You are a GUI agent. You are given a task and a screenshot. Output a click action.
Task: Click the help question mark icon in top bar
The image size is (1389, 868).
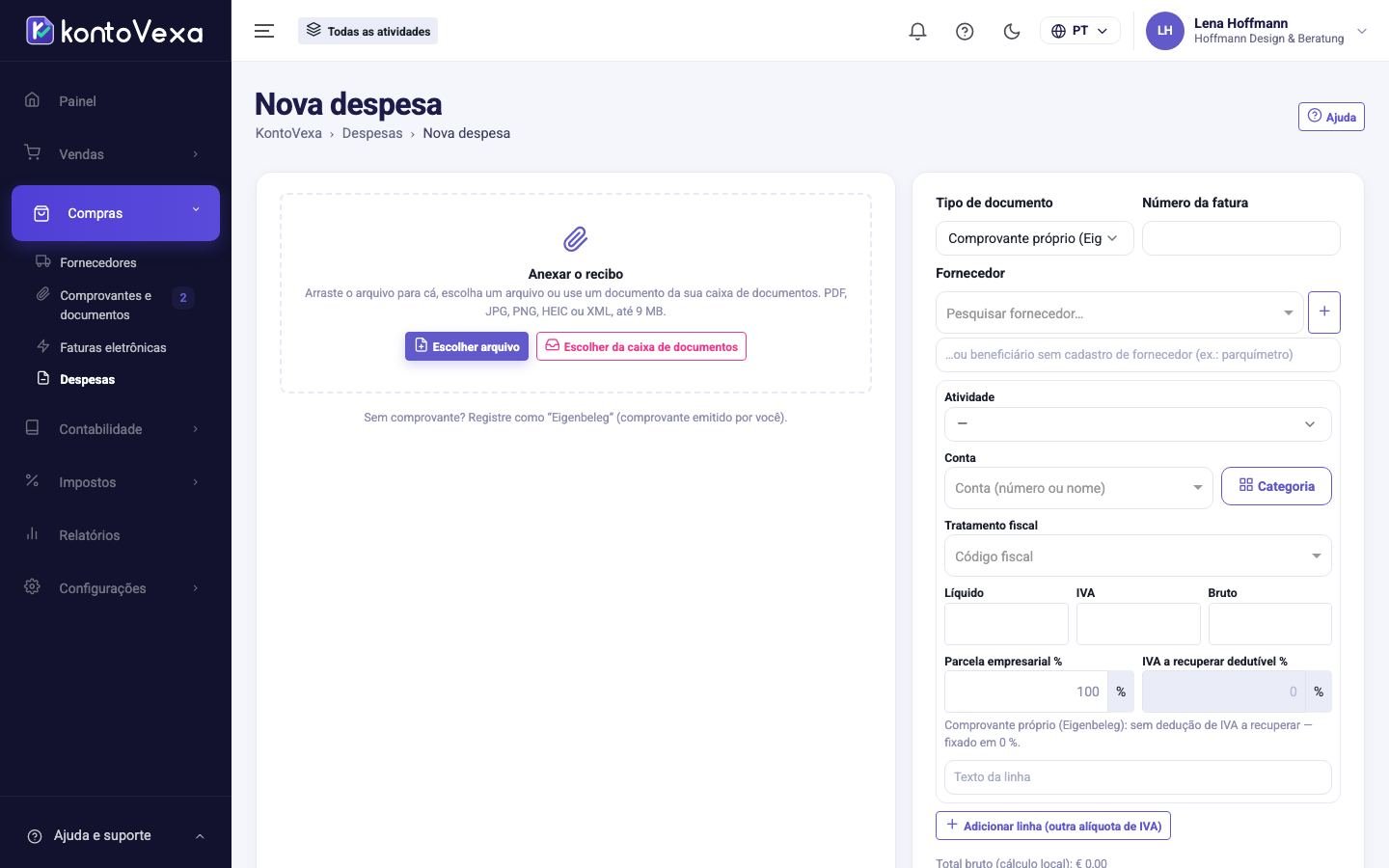pos(965,31)
